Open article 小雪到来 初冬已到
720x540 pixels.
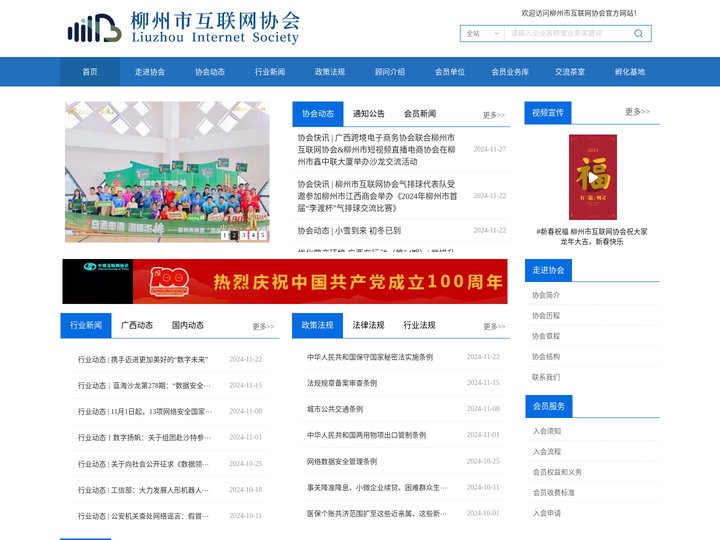pyautogui.click(x=349, y=231)
